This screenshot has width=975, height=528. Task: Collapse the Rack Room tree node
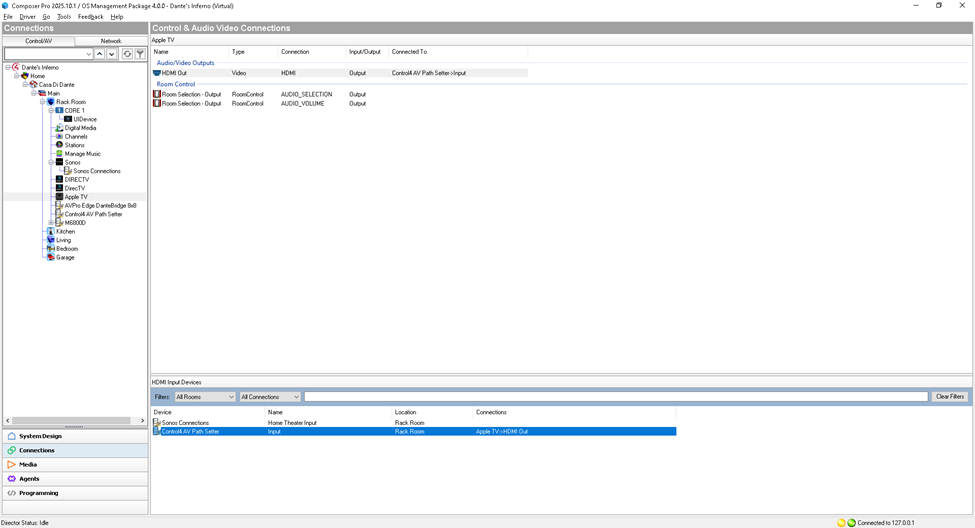[x=43, y=102]
